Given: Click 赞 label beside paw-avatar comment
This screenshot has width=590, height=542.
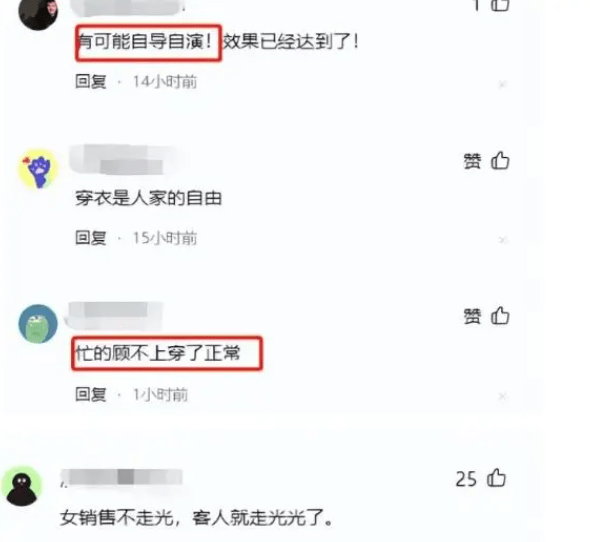Looking at the screenshot, I should point(472,161).
